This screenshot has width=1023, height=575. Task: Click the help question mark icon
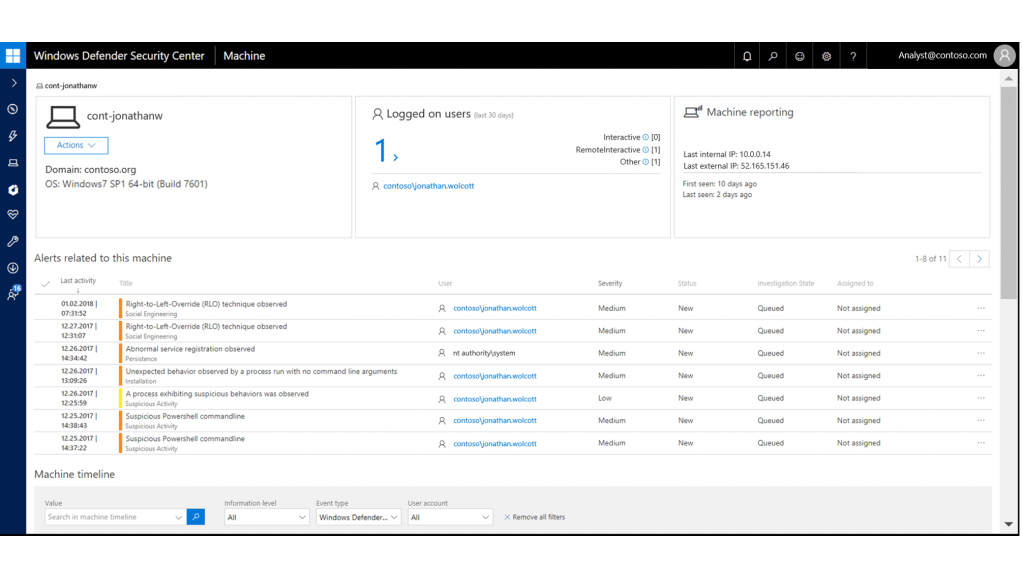pyautogui.click(x=853, y=56)
